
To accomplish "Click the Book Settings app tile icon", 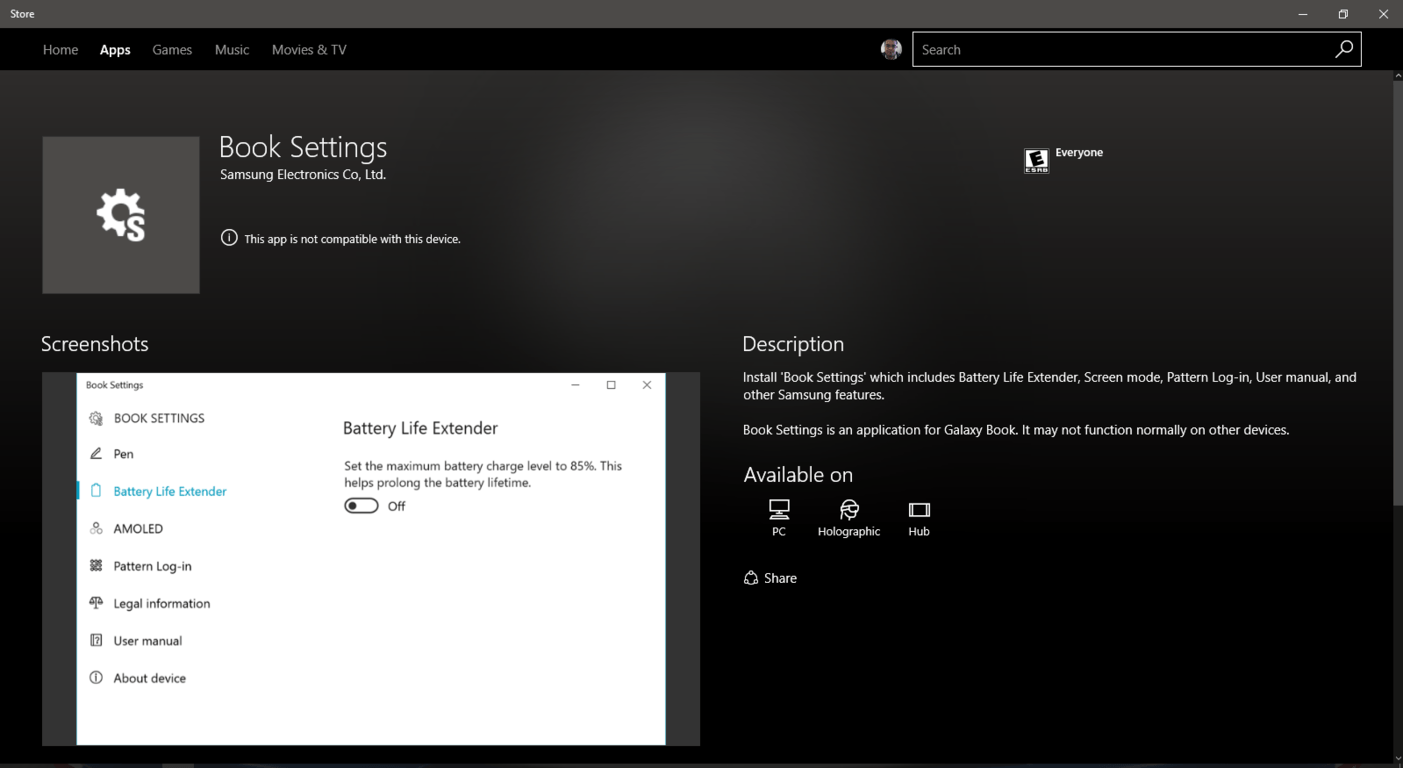I will click(x=121, y=215).
